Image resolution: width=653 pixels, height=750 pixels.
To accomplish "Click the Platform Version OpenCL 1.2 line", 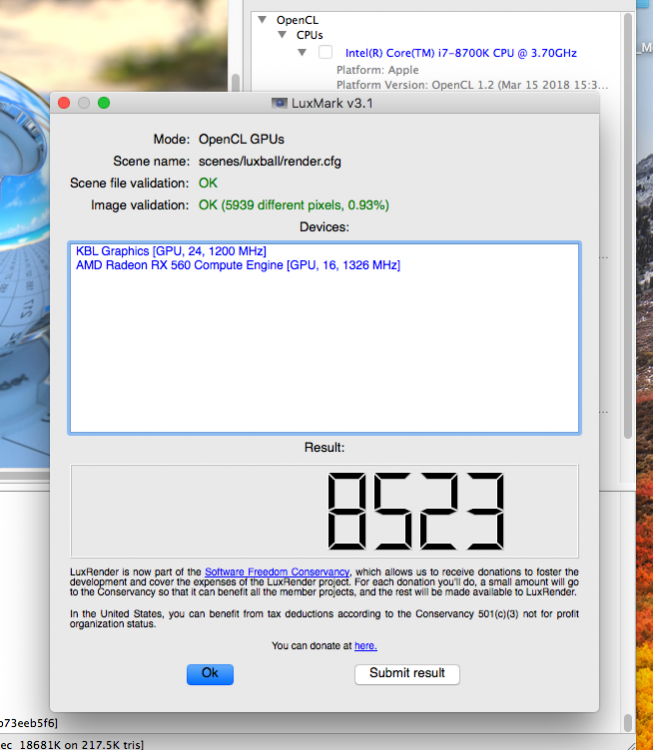I will 472,85.
